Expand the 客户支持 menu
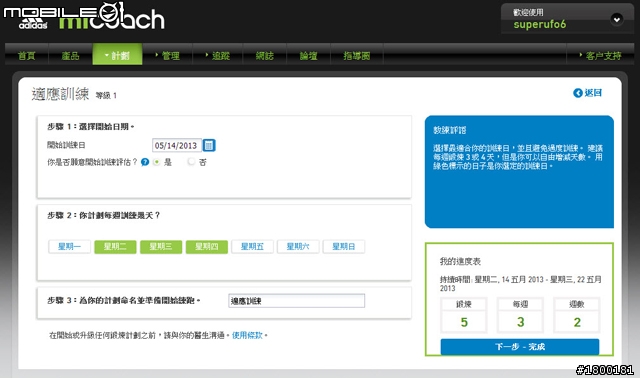The width and height of the screenshot is (640, 378). 600,56
